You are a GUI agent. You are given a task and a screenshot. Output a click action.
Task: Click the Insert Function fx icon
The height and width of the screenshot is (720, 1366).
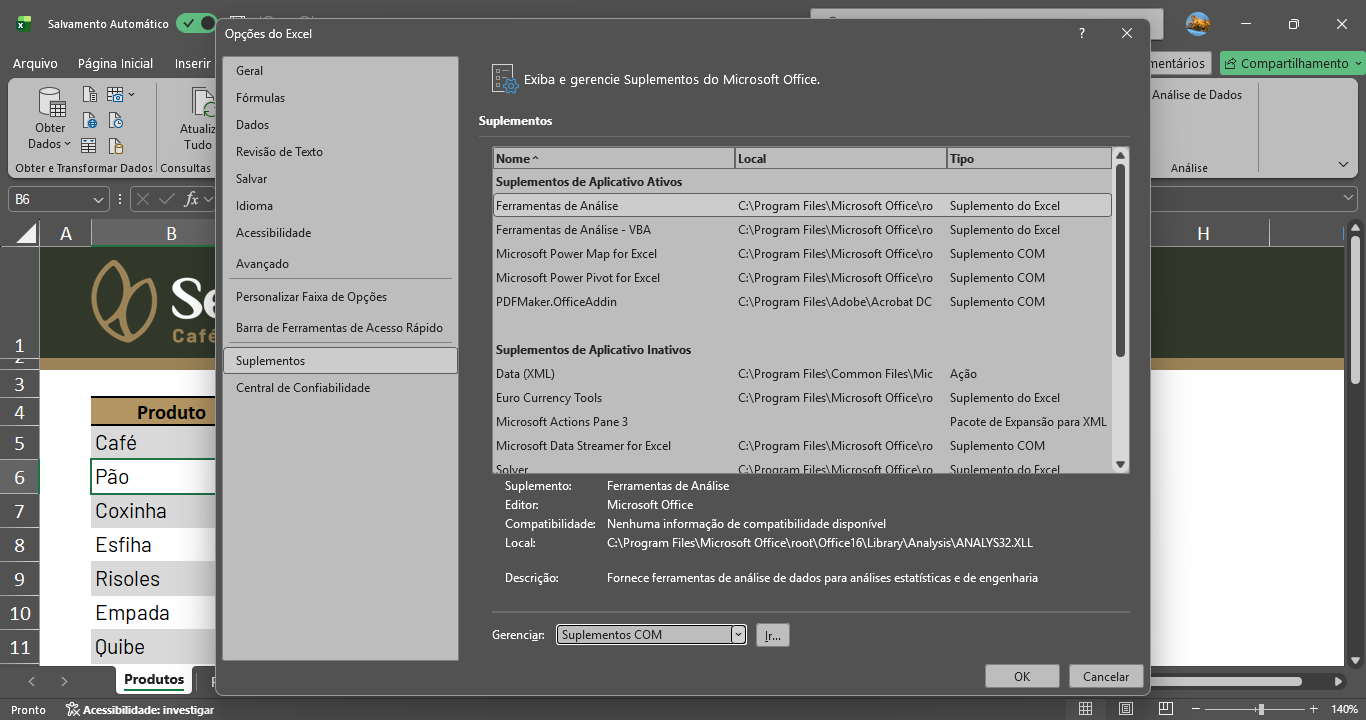[x=191, y=199]
